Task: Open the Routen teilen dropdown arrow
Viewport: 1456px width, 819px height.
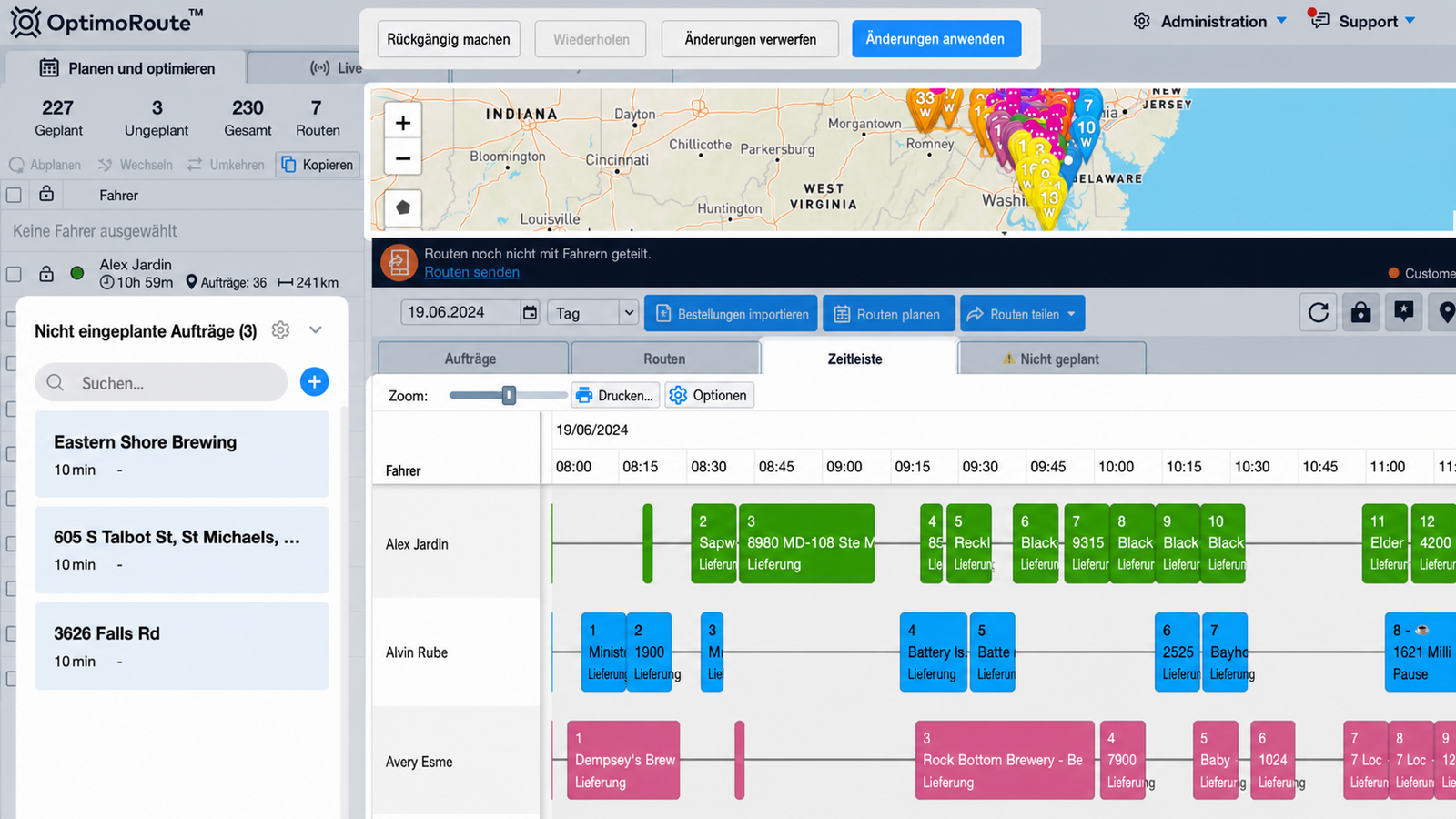Action: click(x=1071, y=314)
